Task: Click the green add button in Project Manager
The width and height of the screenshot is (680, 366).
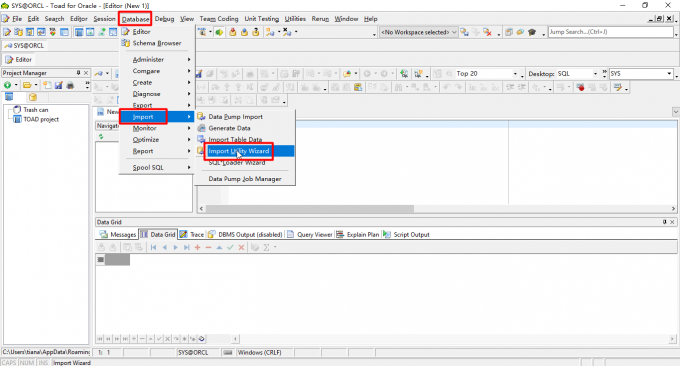Action: click(7, 85)
